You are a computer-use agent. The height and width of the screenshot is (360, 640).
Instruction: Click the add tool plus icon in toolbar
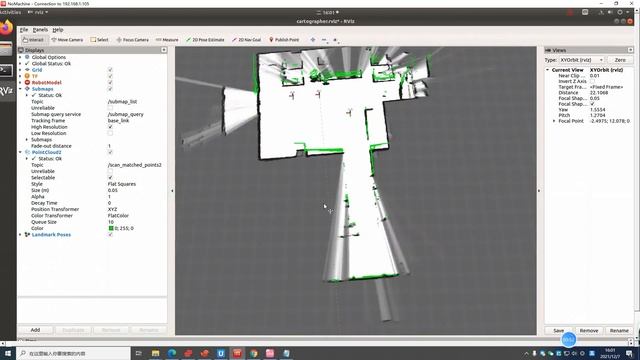313,40
